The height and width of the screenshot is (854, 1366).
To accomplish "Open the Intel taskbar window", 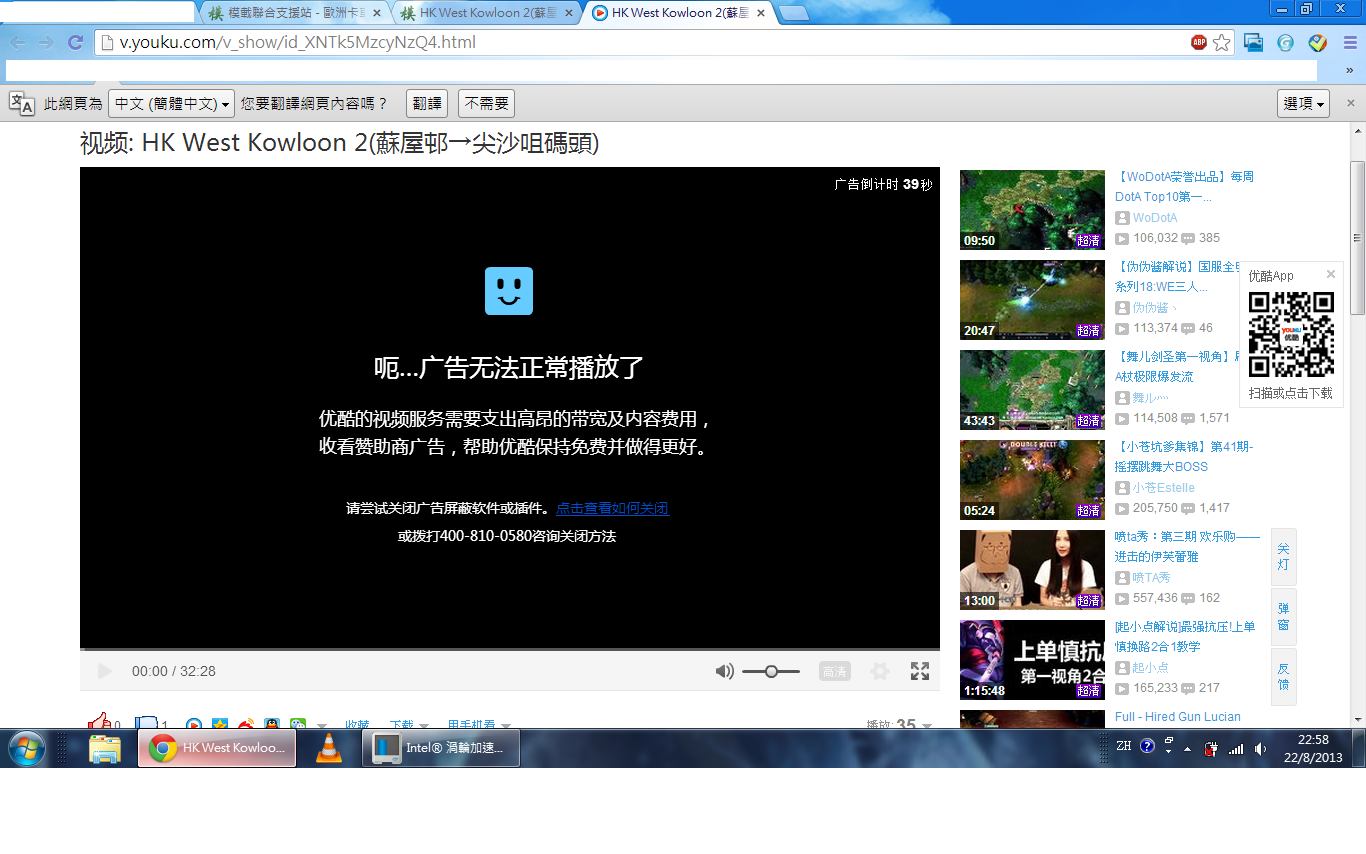I will pyautogui.click(x=441, y=748).
